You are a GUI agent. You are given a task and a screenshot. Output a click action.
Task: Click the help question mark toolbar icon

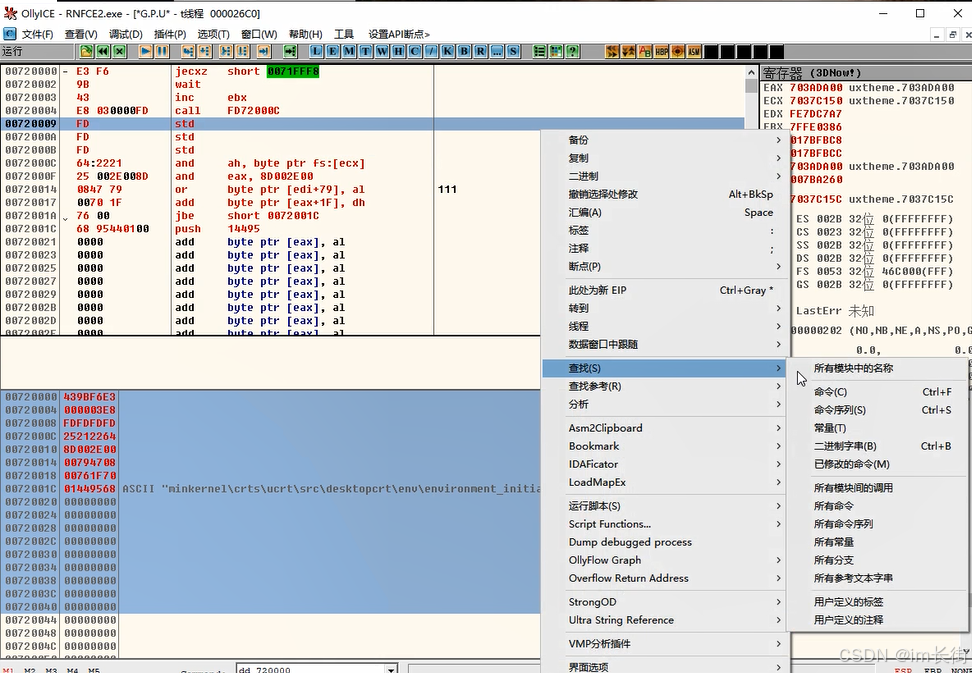coord(573,51)
